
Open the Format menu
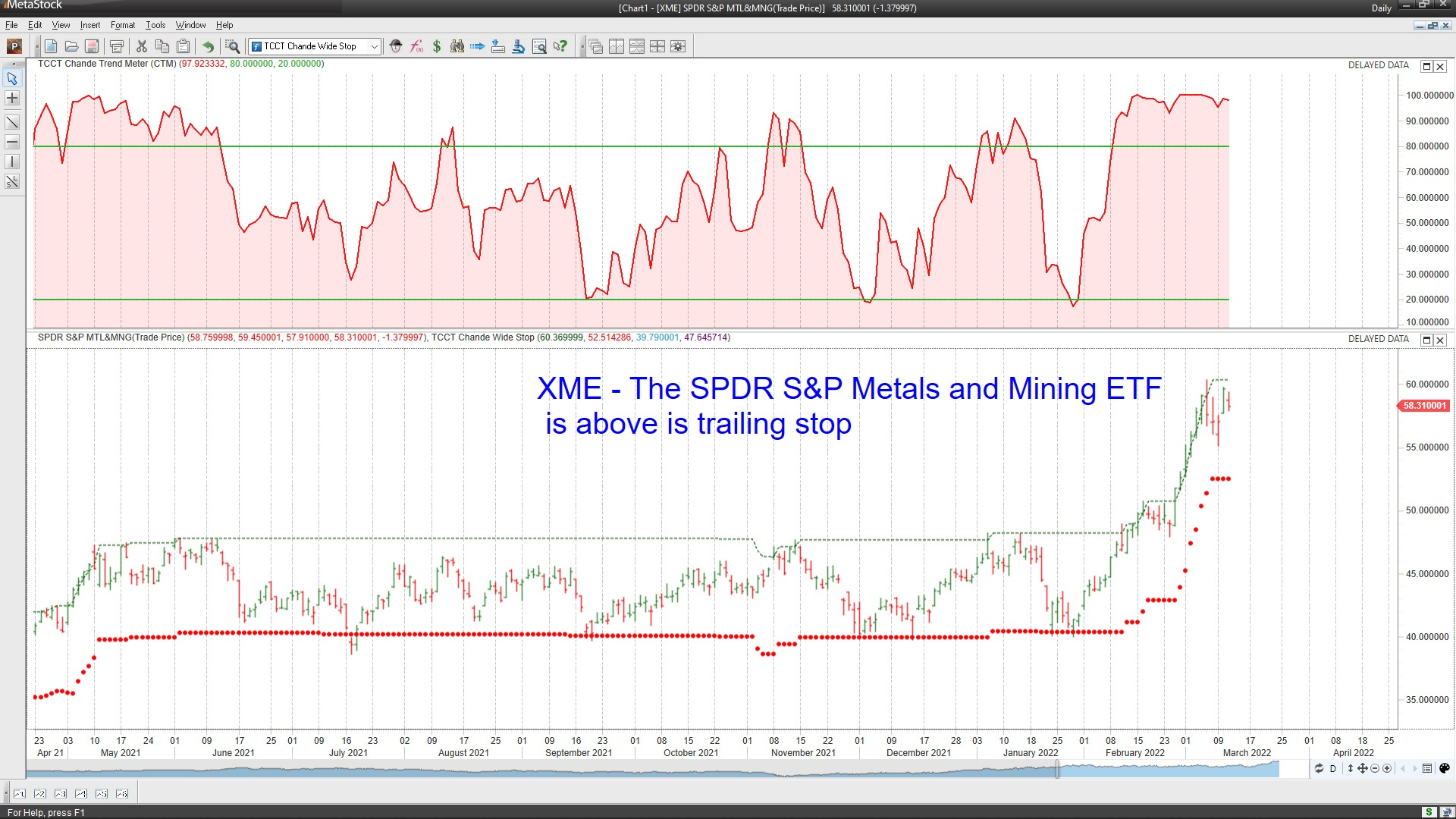(x=123, y=25)
